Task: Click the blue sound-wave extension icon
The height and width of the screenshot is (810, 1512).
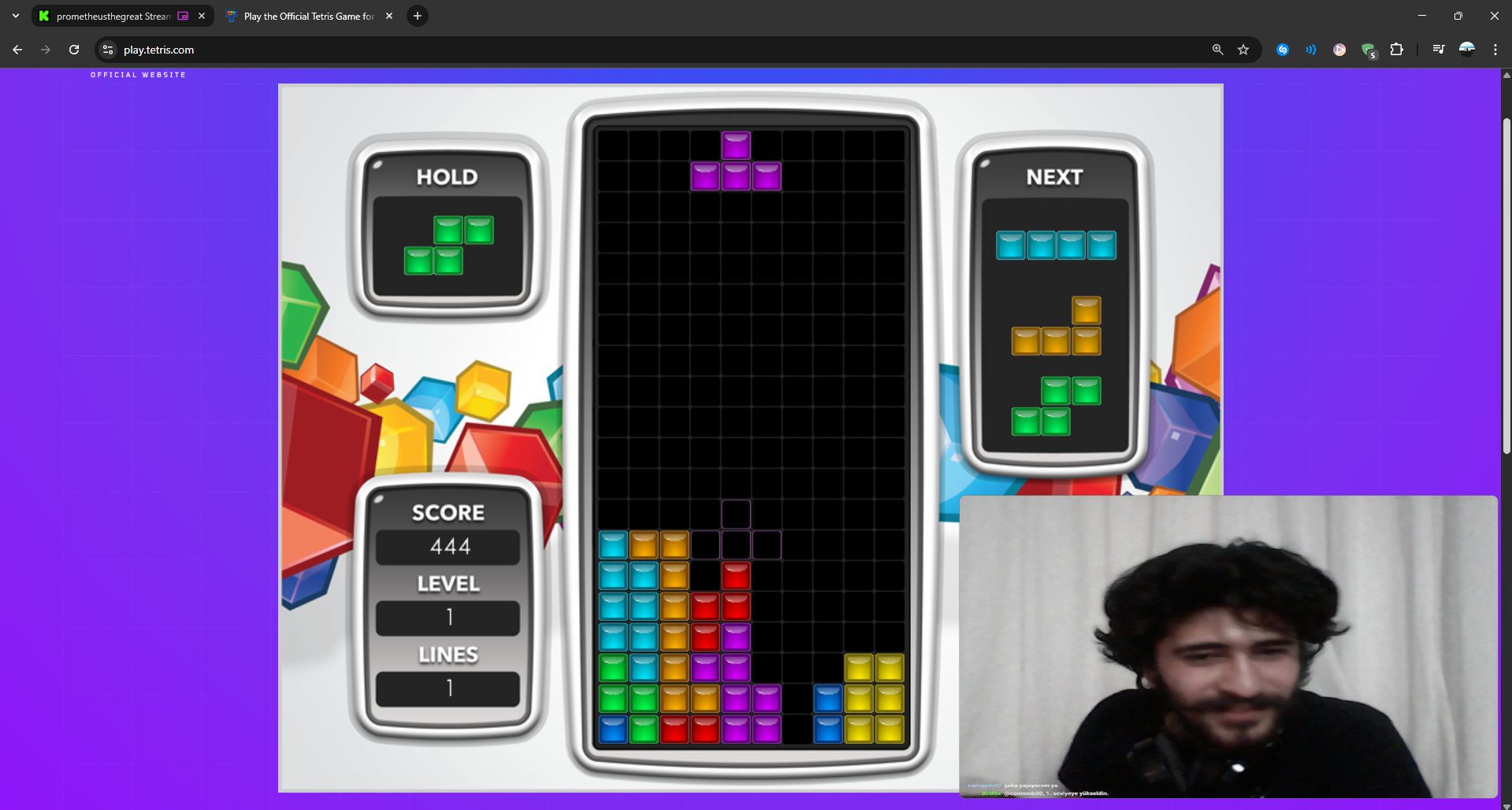Action: 1311,50
